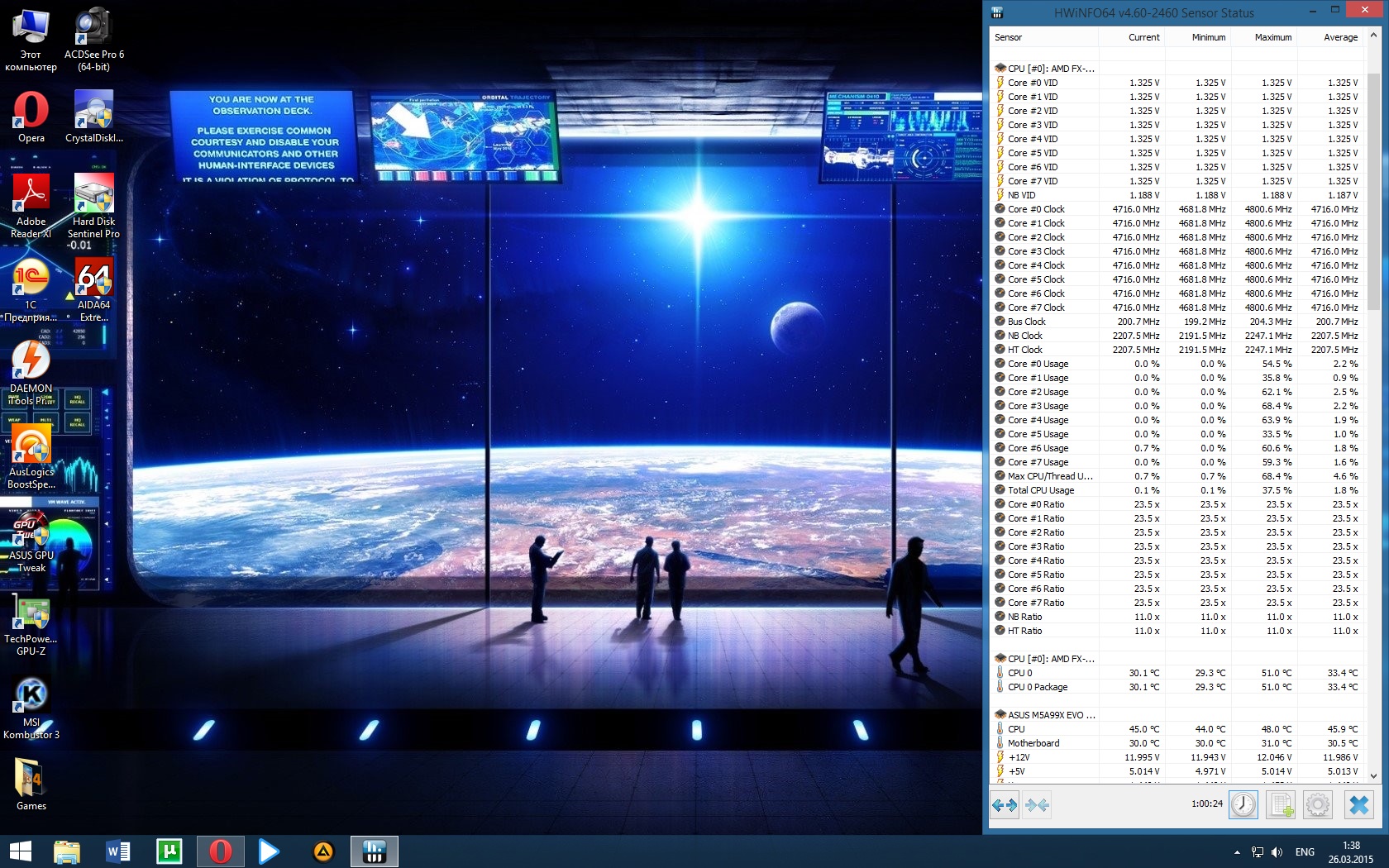This screenshot has height=868, width=1389.
Task: Open HWiNFO sensor settings gear
Action: pyautogui.click(x=1318, y=804)
